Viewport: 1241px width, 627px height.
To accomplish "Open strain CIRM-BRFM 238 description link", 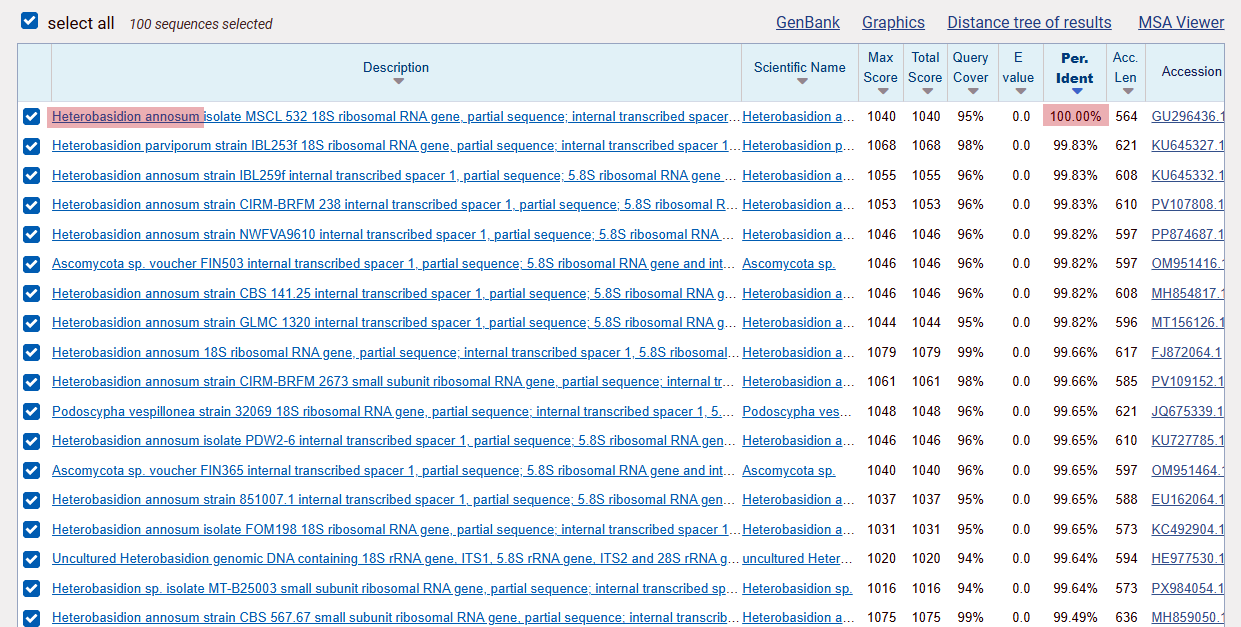I will 395,205.
